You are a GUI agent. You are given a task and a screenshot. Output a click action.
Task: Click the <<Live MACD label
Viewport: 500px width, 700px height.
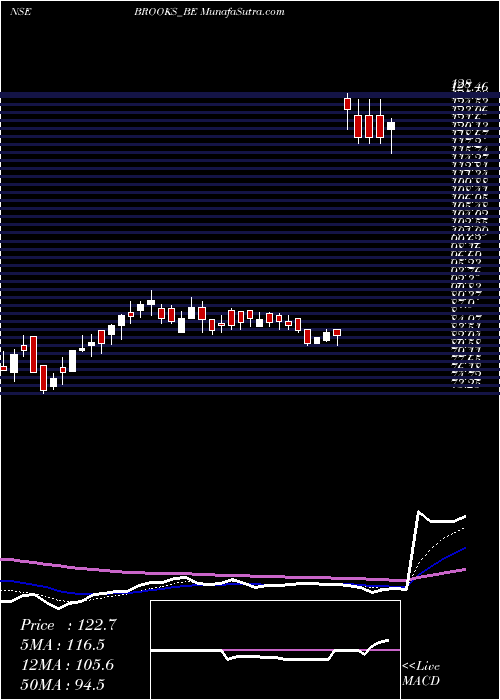(x=421, y=674)
